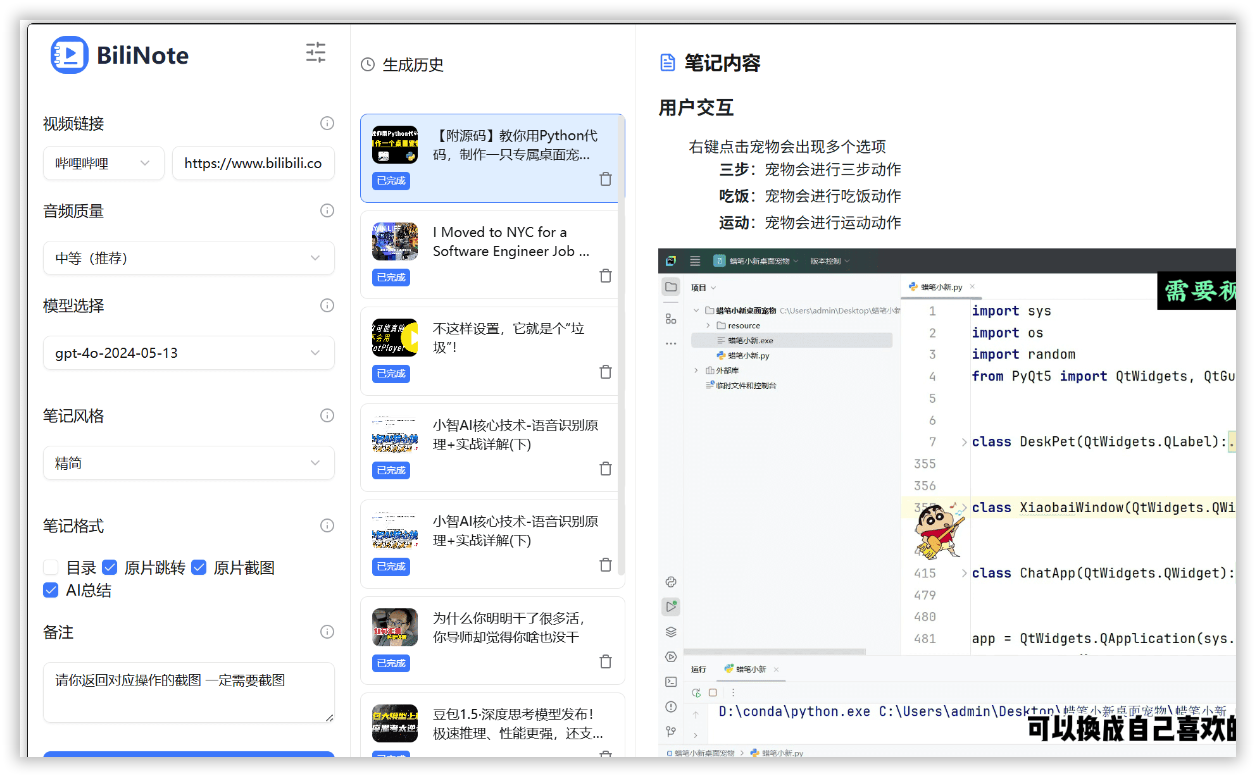This screenshot has height=777, width=1256.
Task: Click the info icon next to 音频质量
Action: point(327,210)
